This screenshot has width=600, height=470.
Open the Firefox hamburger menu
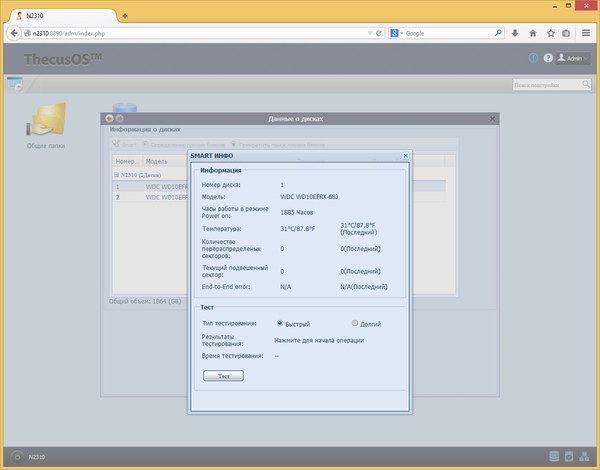585,33
